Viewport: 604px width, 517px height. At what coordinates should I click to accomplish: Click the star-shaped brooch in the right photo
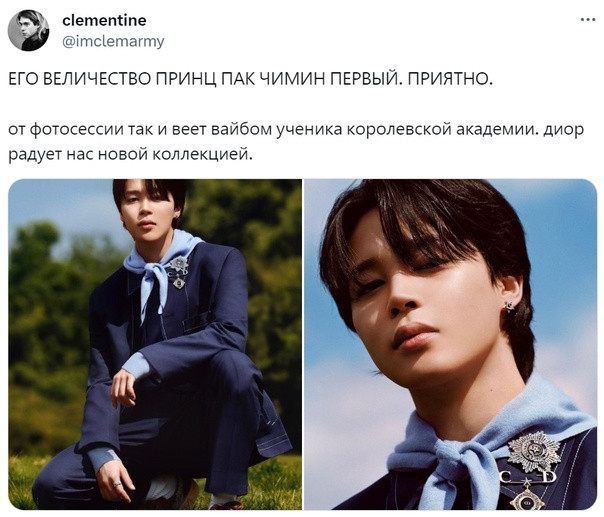[534, 452]
